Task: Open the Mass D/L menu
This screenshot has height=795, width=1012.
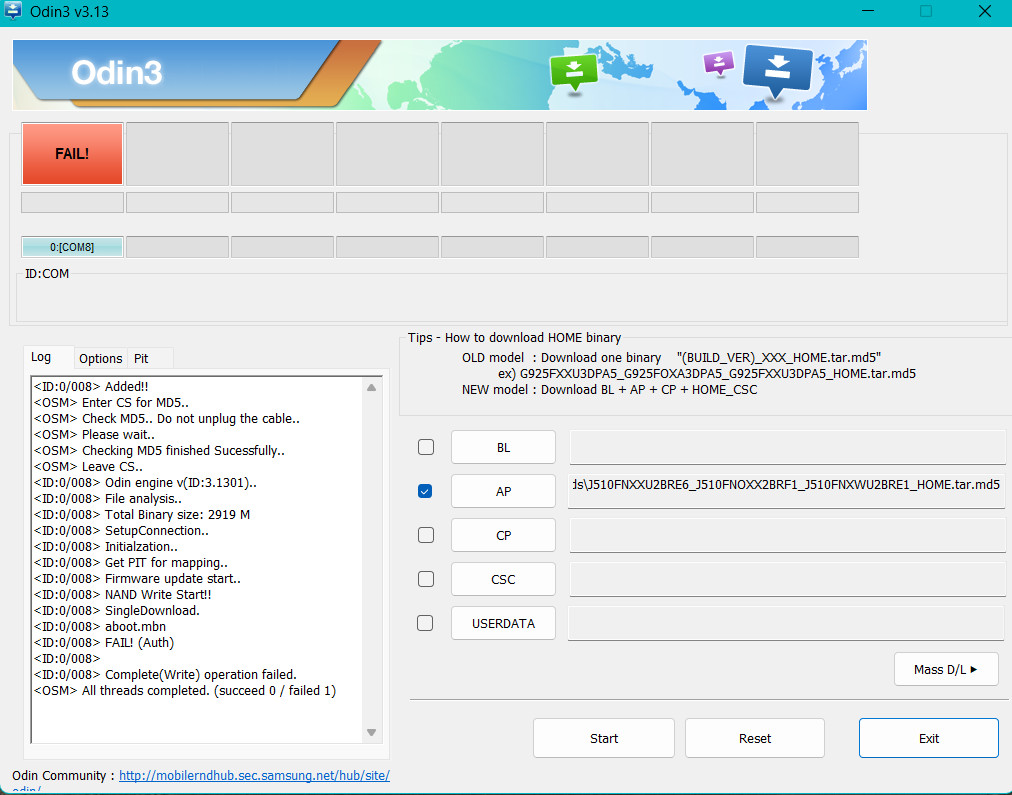Action: (946, 669)
